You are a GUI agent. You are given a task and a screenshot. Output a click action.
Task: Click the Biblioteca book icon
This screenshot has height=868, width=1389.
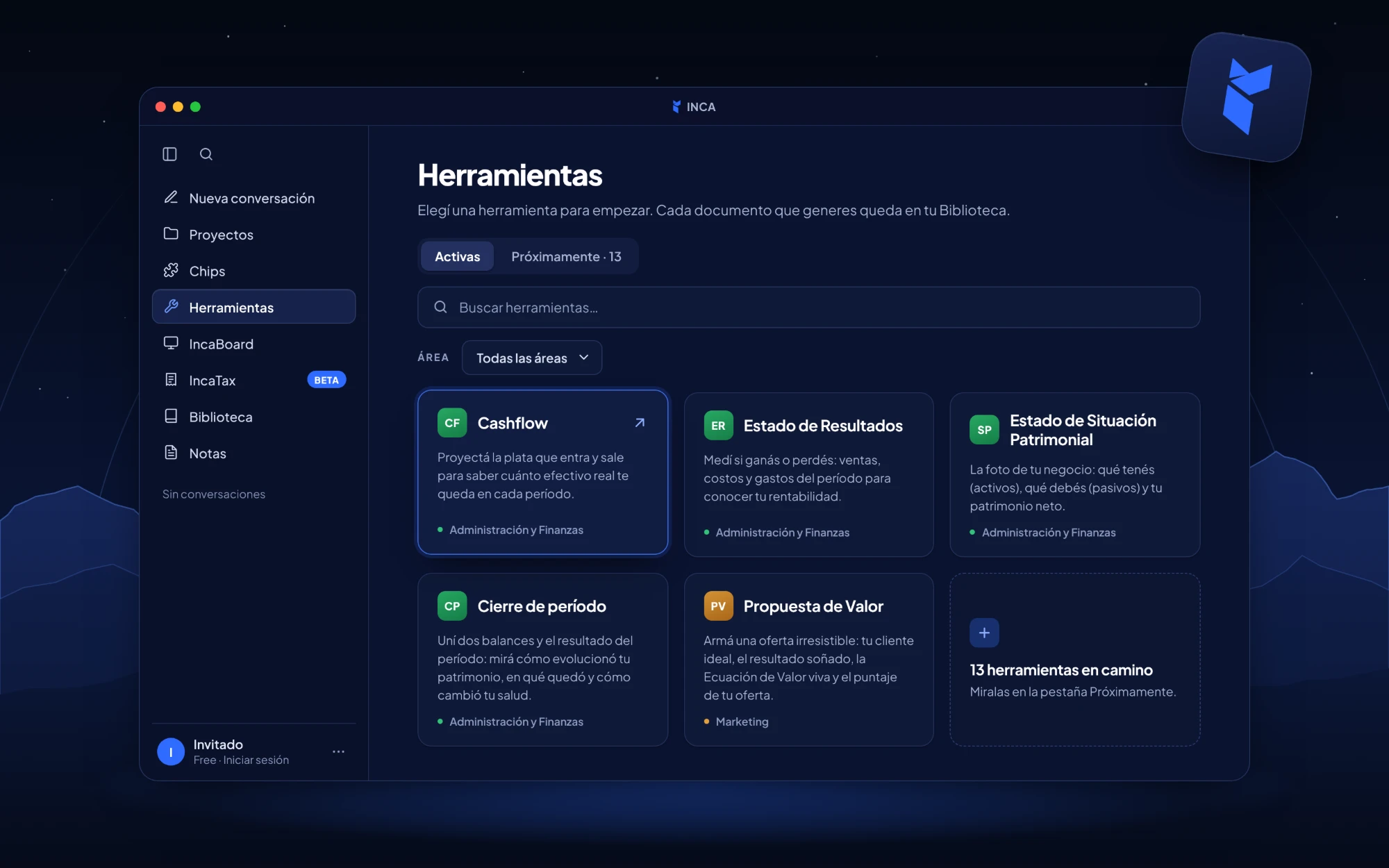(x=171, y=416)
